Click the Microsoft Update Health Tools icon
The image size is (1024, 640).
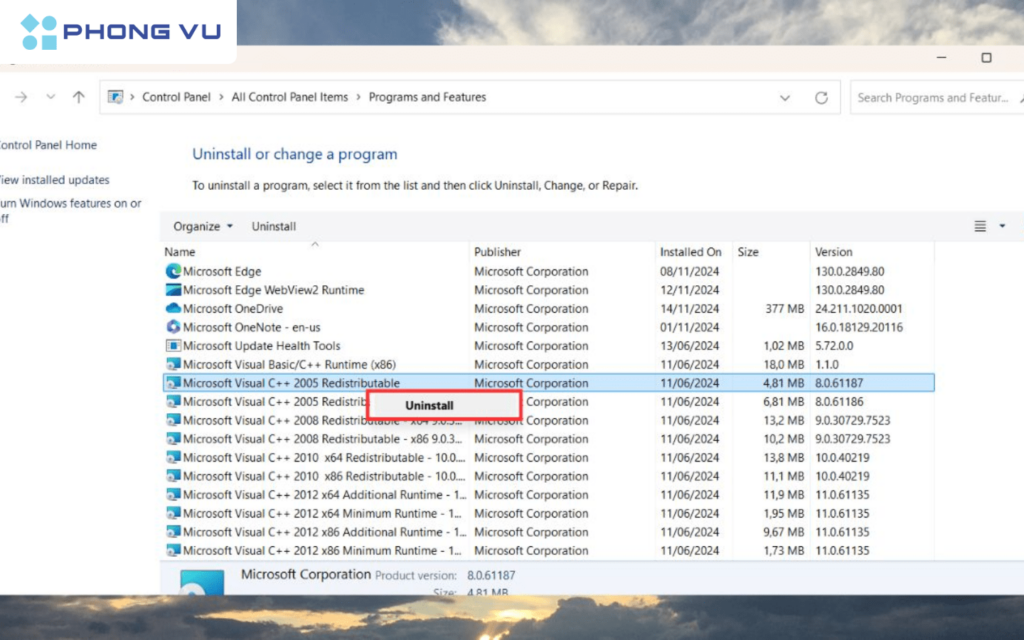tap(175, 345)
